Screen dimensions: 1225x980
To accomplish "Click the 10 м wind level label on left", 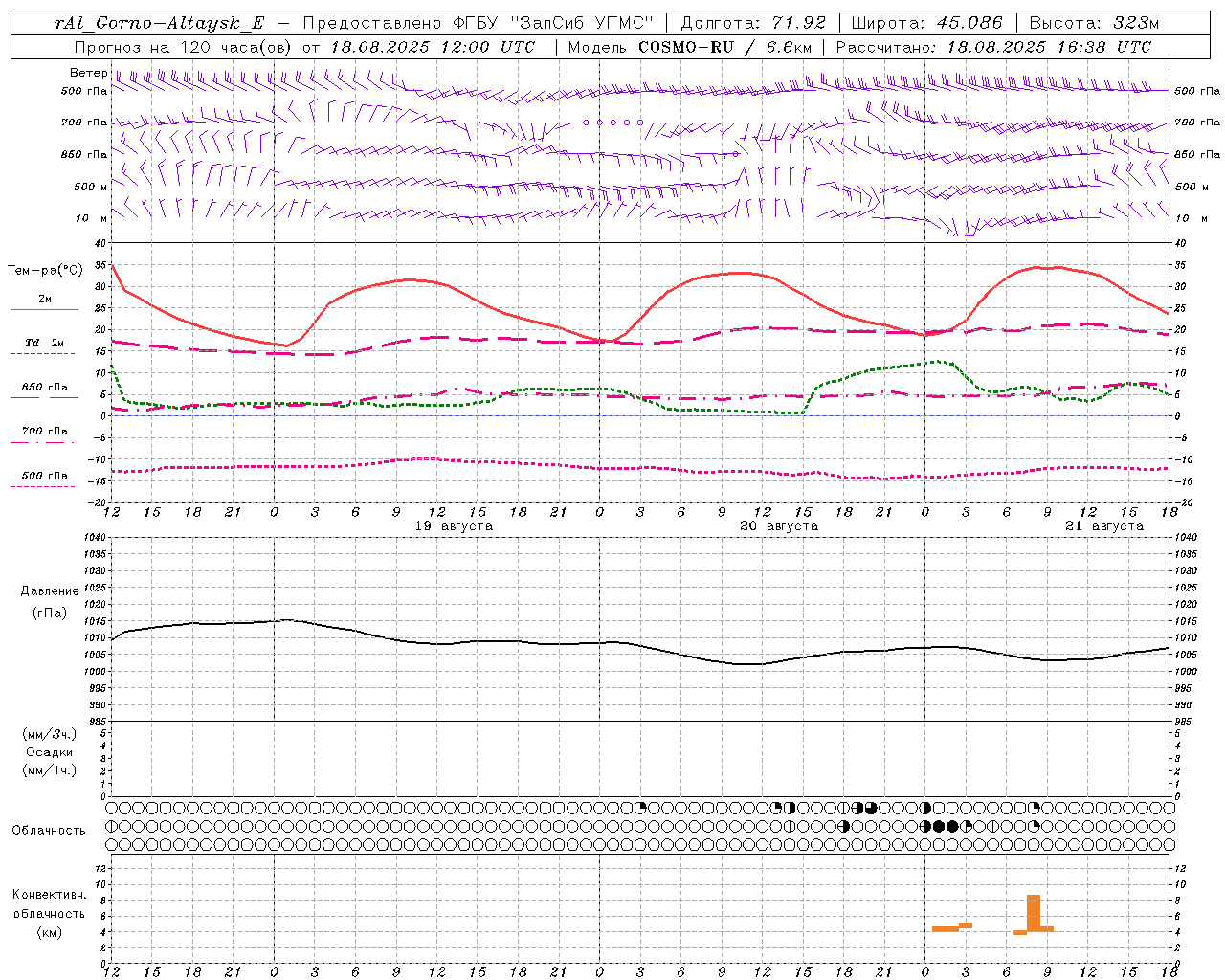I will coord(91,219).
